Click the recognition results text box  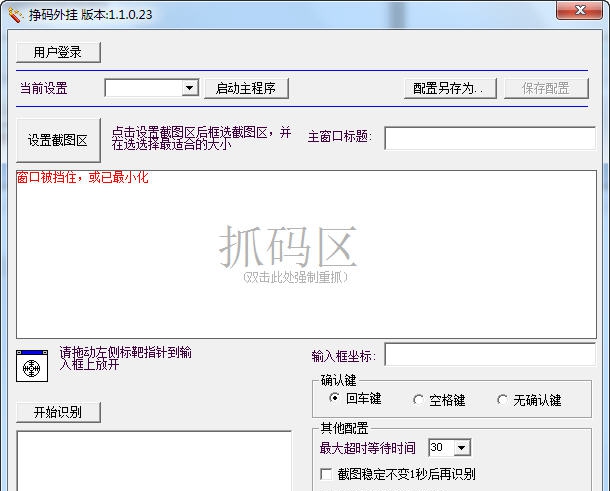[x=154, y=461]
